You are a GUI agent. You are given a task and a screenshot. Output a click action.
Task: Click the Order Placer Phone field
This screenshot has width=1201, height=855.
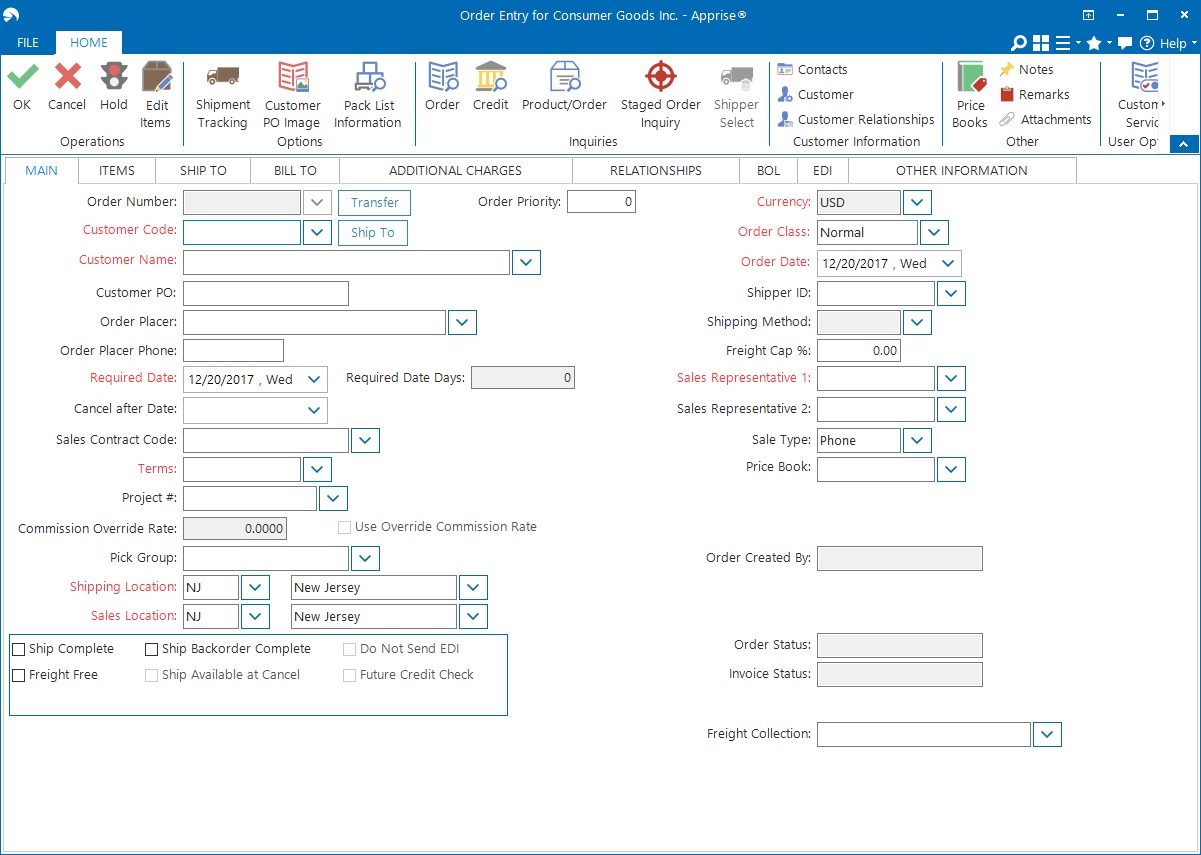pos(233,351)
